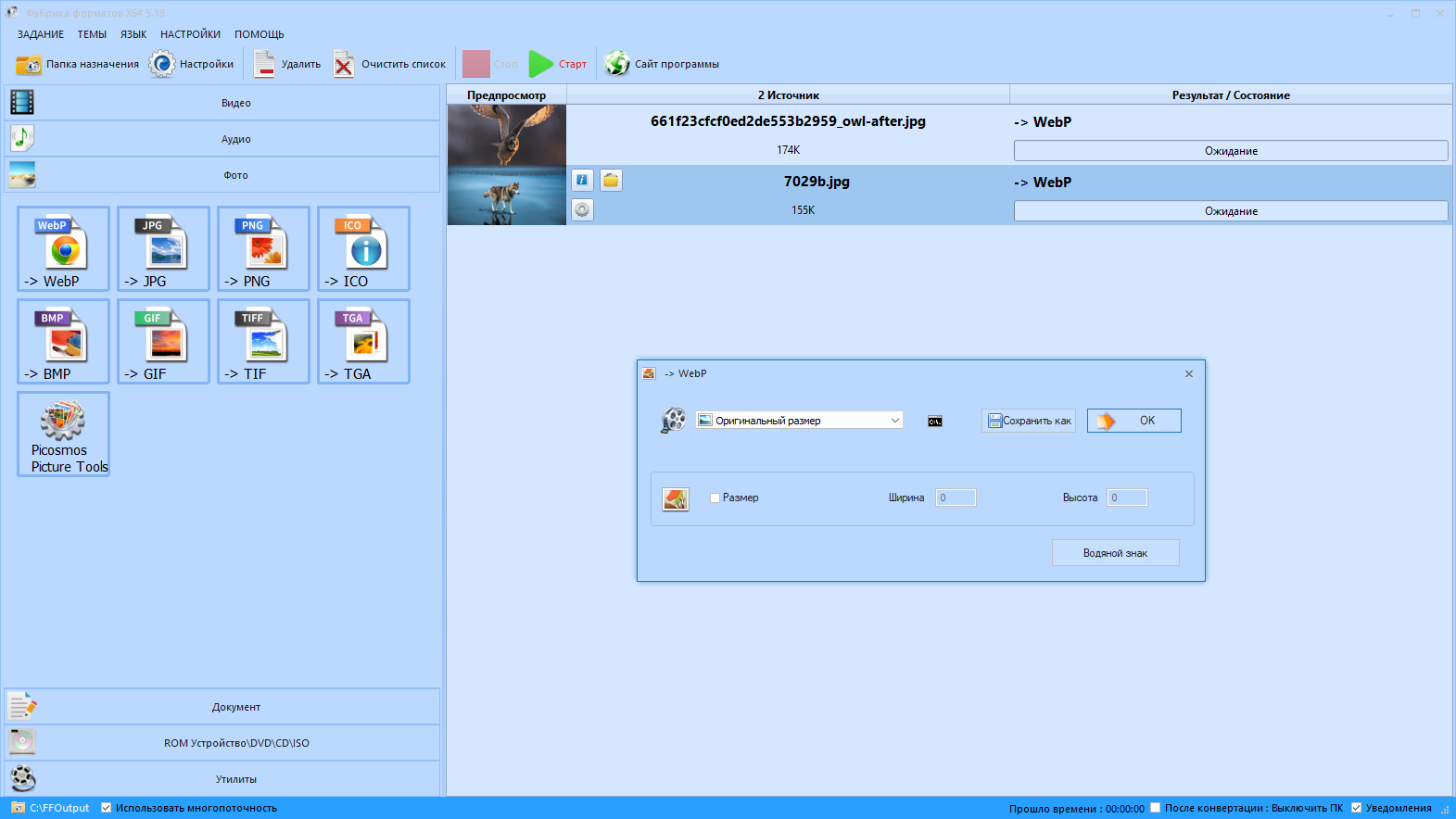Confirm with the OK button
Screen dimensions: 1456x819
tap(1133, 421)
